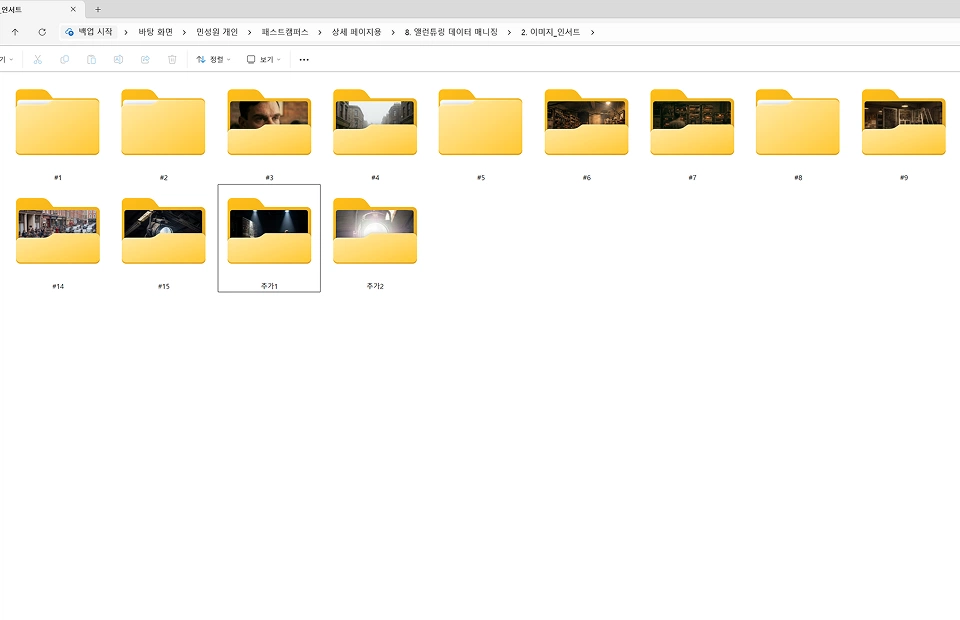Select folder #14 with city crowd thumbnail
This screenshot has height=620, width=960.
click(58, 231)
